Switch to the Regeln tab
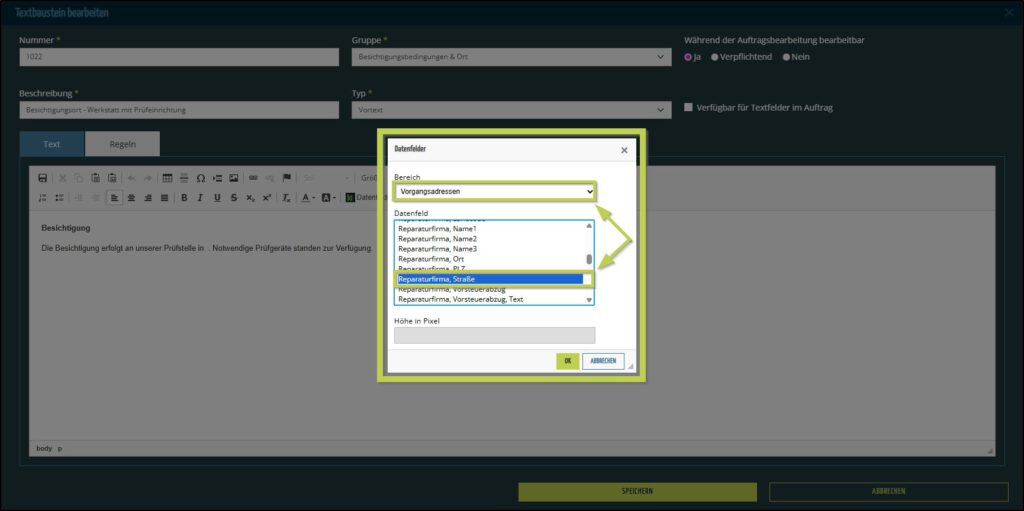 point(122,144)
